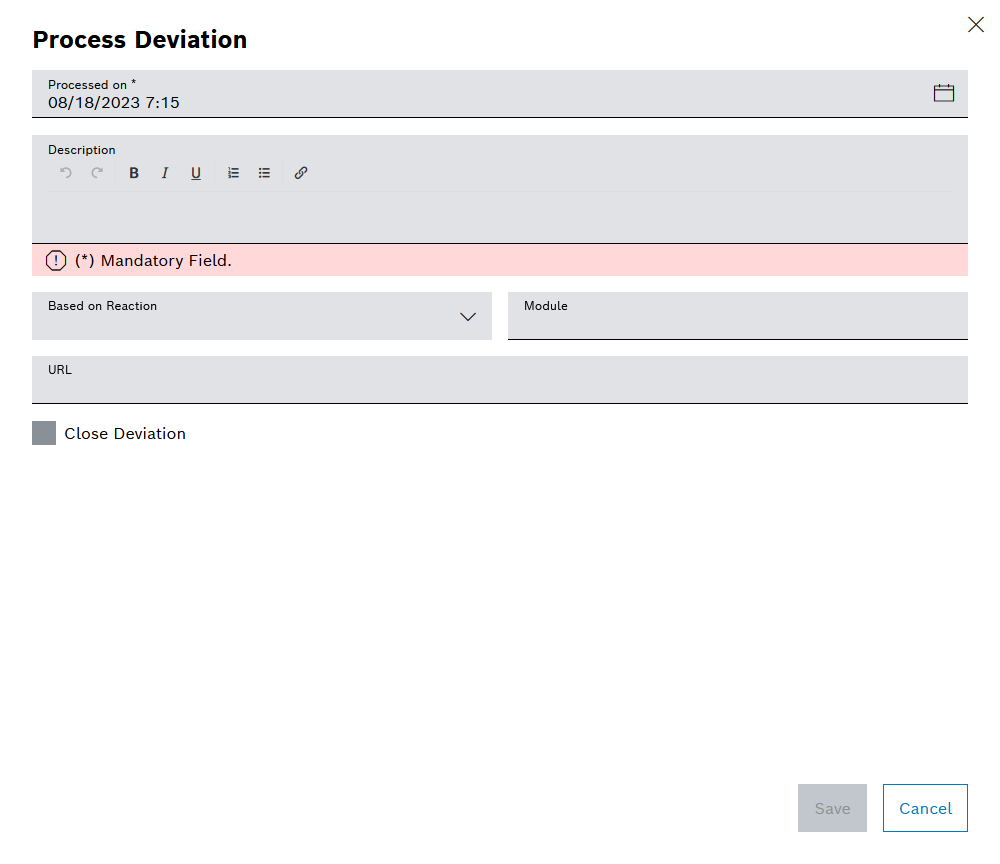Click the undo icon in Description toolbar

coord(65,172)
